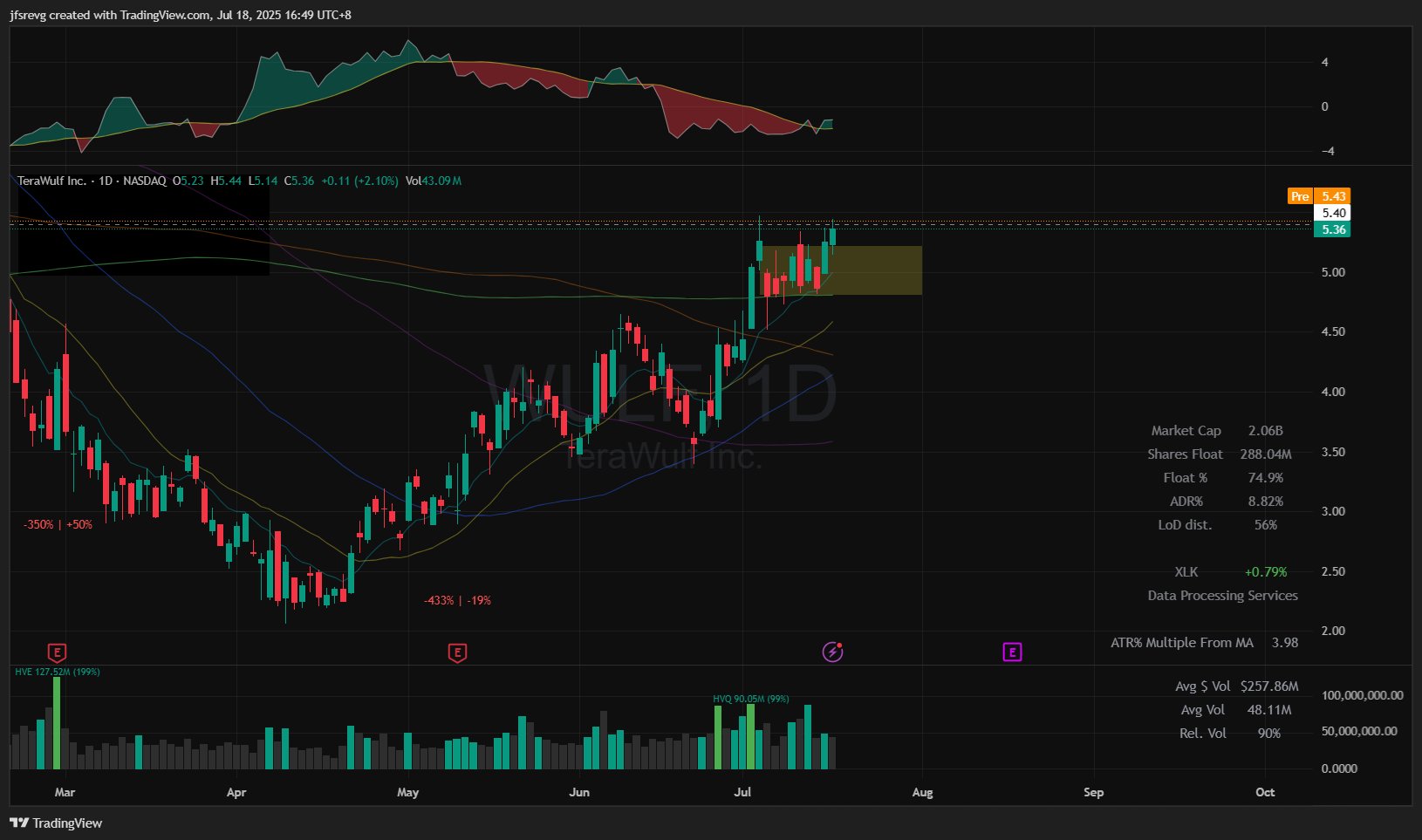Click the +0.11 (+2.10%) change value

(359, 181)
